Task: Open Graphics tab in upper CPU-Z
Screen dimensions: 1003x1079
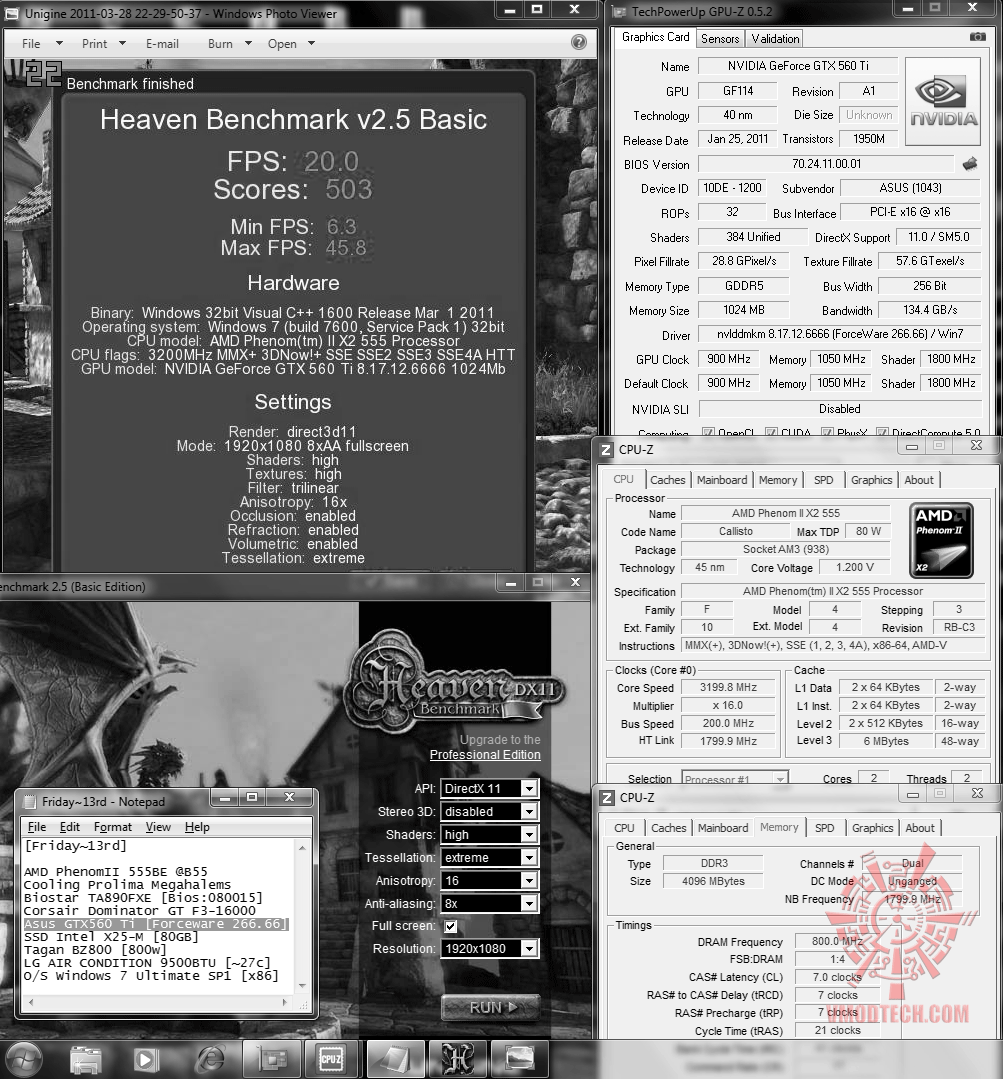Action: 871,480
